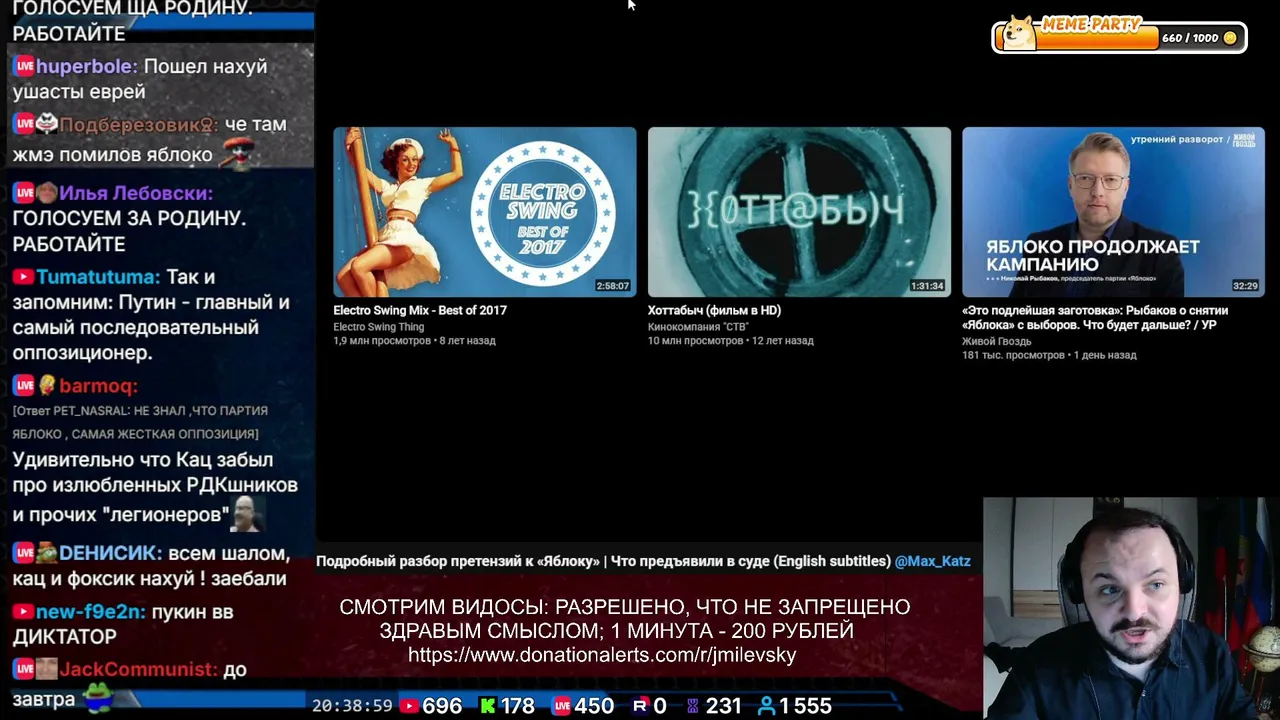This screenshot has height=720, width=1280.
Task: Click the YouTube badge next to Tumatutuma
Action: (x=23, y=277)
